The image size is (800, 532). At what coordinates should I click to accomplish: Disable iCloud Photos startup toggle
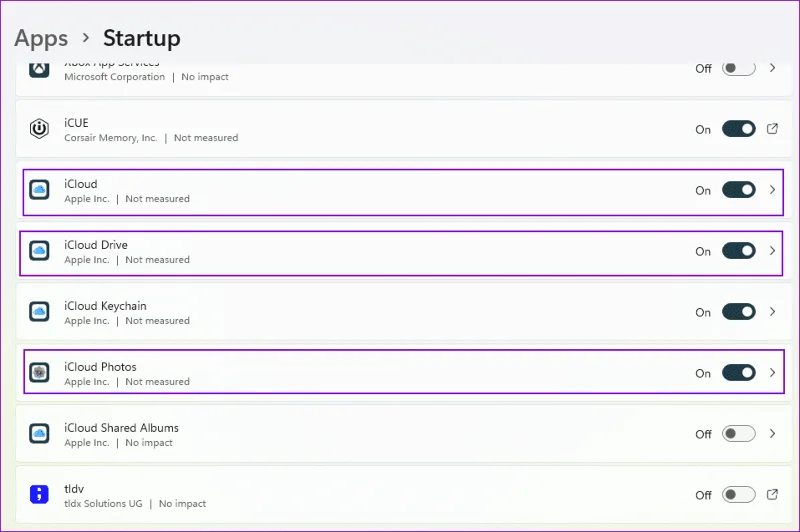[738, 373]
